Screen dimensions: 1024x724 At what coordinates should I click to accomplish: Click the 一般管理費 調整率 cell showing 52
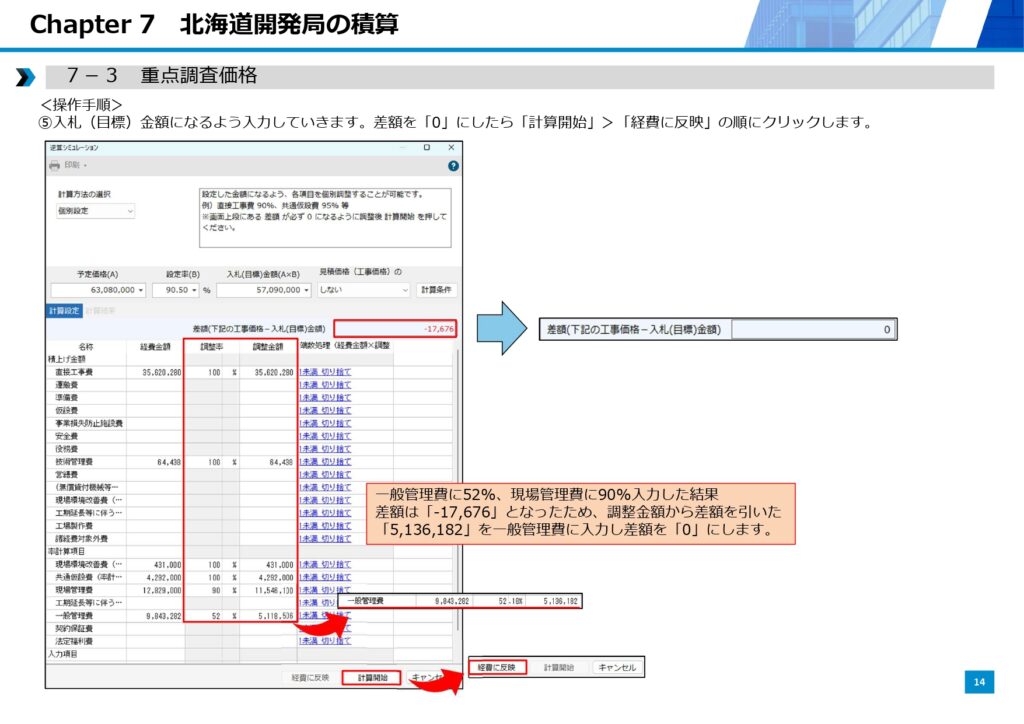pos(212,616)
